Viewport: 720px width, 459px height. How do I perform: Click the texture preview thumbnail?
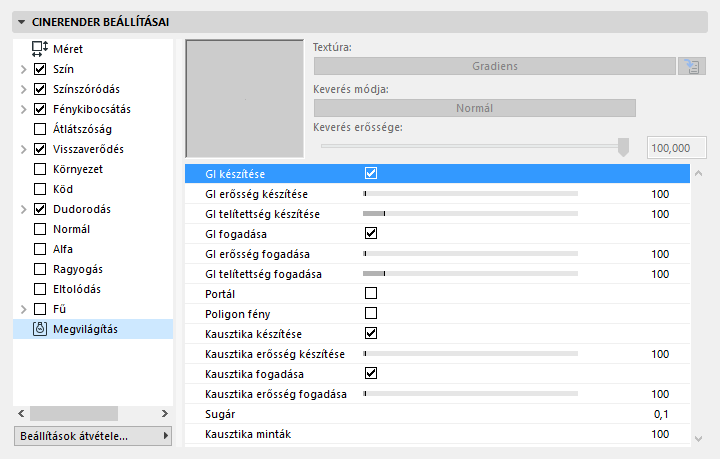tap(245, 99)
